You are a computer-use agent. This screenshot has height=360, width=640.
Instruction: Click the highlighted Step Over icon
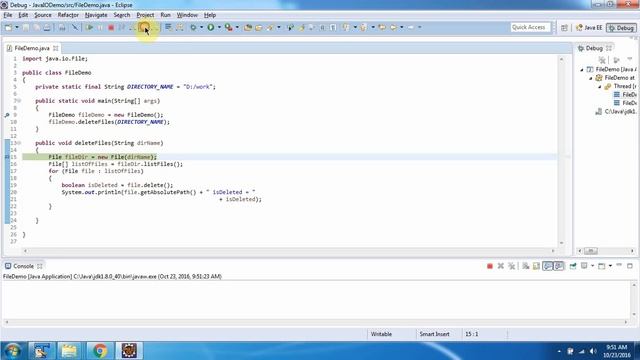144,27
